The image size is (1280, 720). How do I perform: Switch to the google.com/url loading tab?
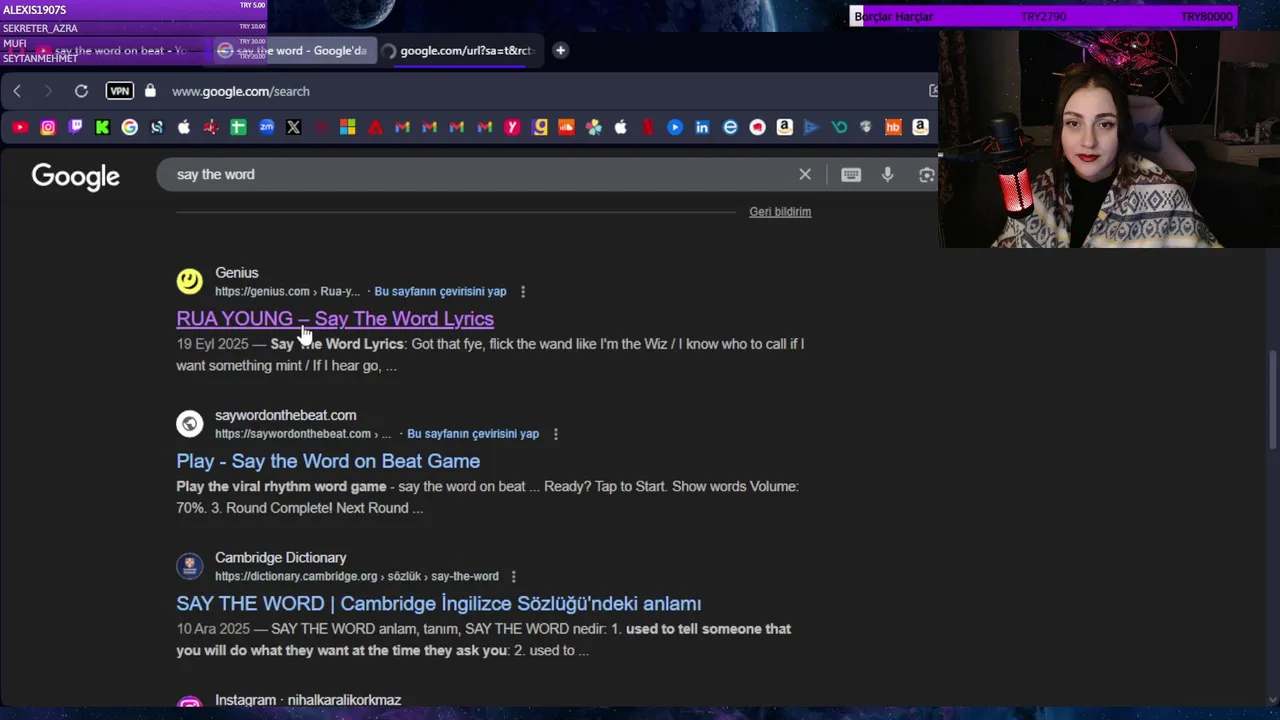coord(460,50)
